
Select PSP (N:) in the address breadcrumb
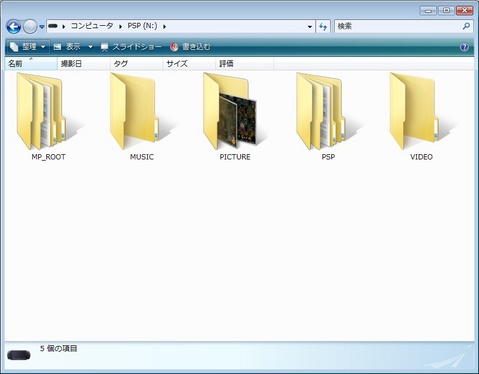142,26
